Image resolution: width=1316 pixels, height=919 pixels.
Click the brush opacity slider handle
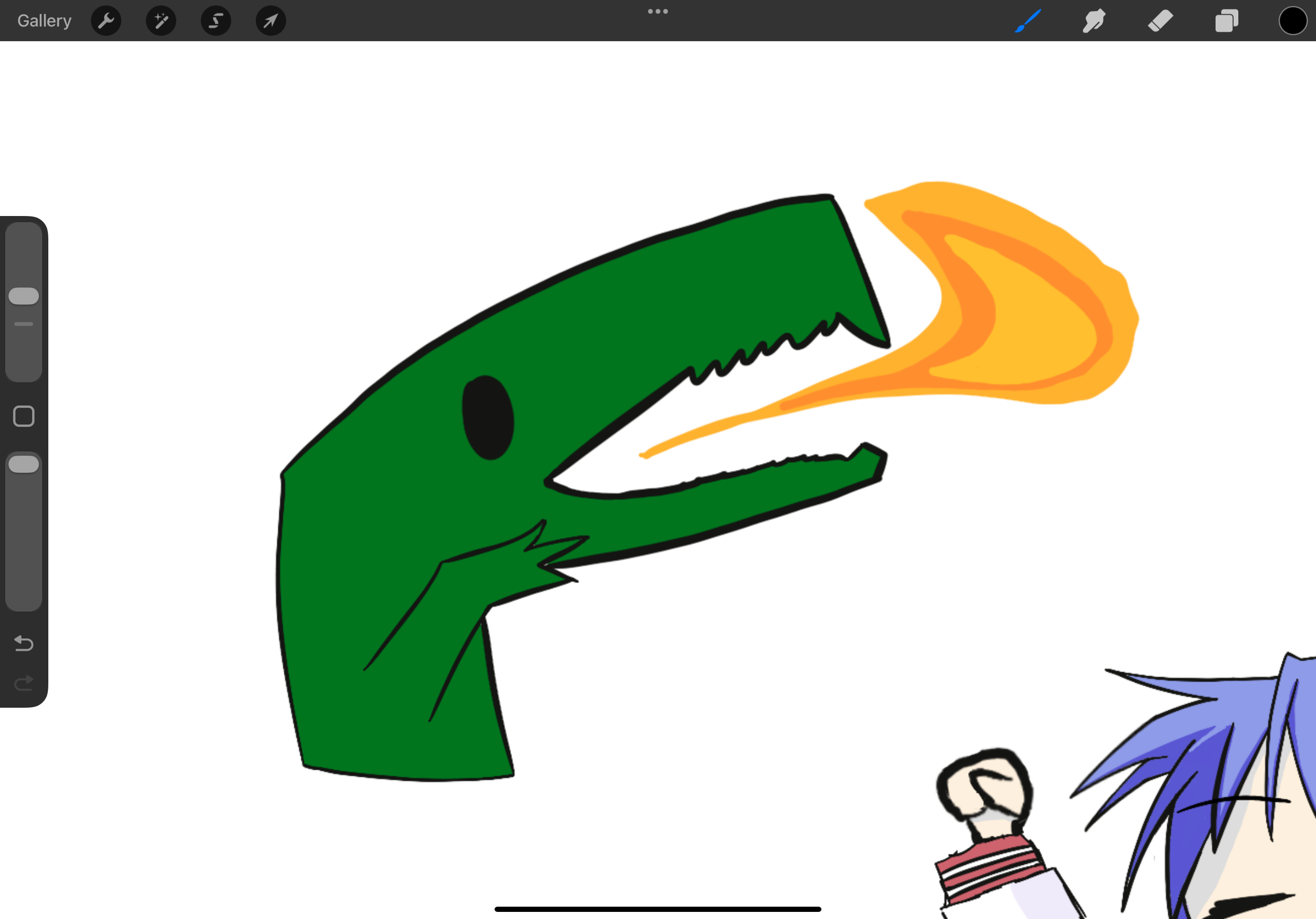pos(24,464)
